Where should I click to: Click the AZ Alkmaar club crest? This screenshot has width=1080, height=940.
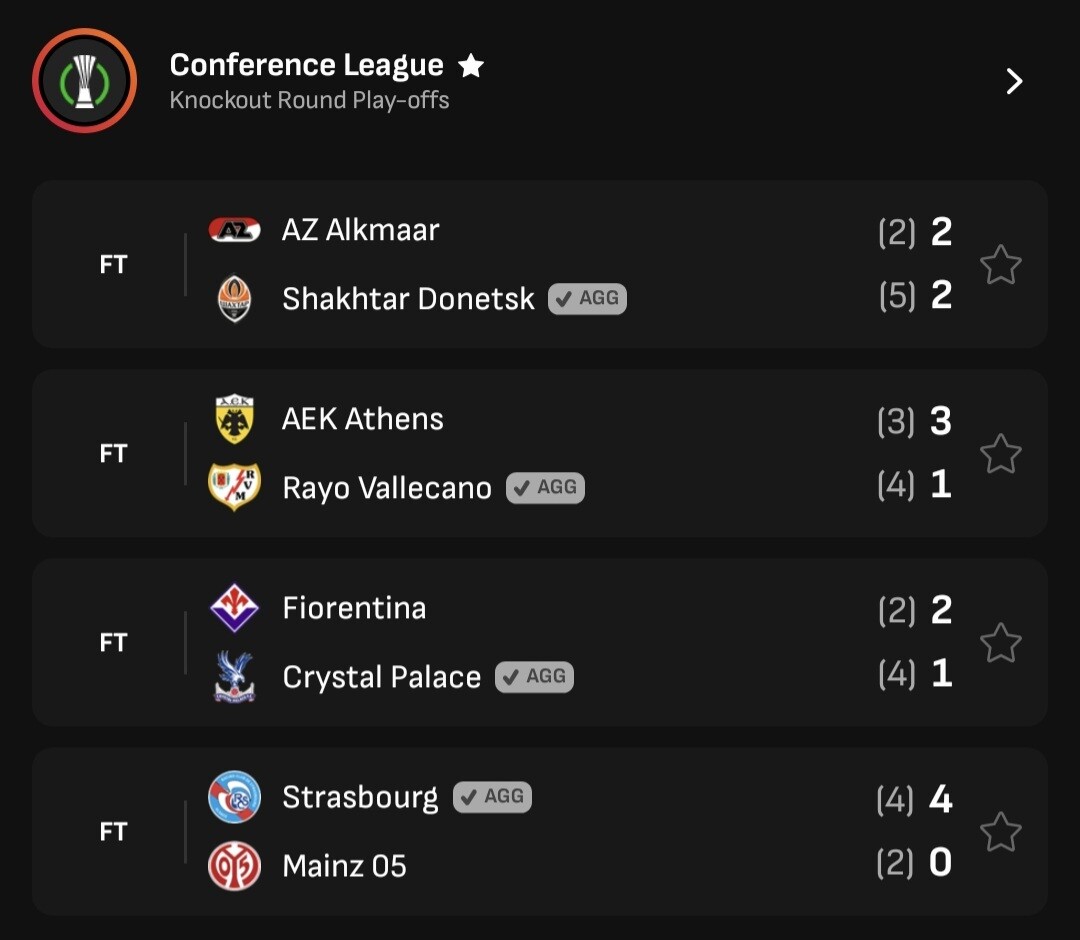pyautogui.click(x=234, y=230)
